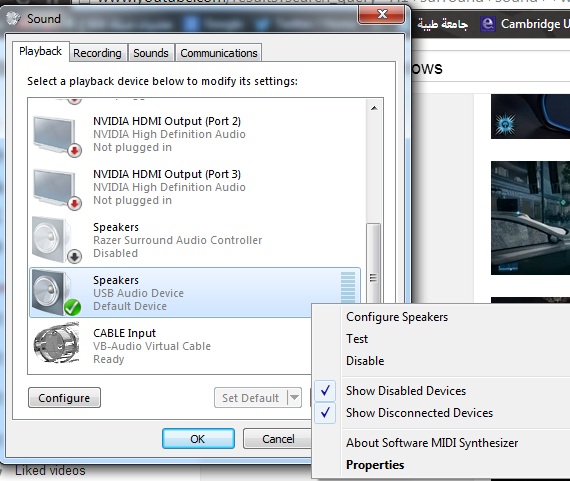Screen dimensions: 570x481
Task: Click the Cambridge bookmark icon in browser
Action: point(488,24)
